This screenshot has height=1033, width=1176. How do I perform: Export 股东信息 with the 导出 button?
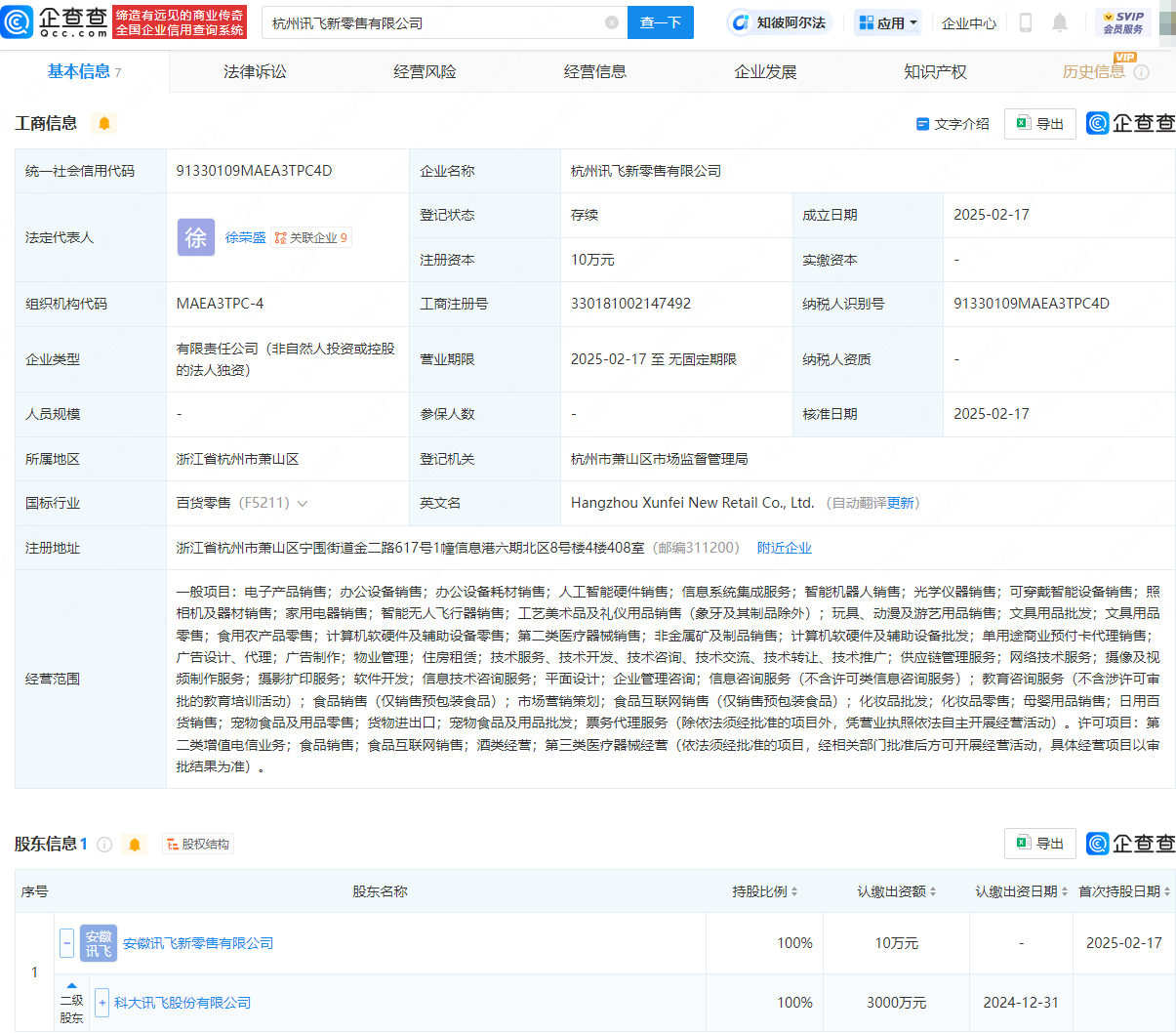pyautogui.click(x=1040, y=844)
